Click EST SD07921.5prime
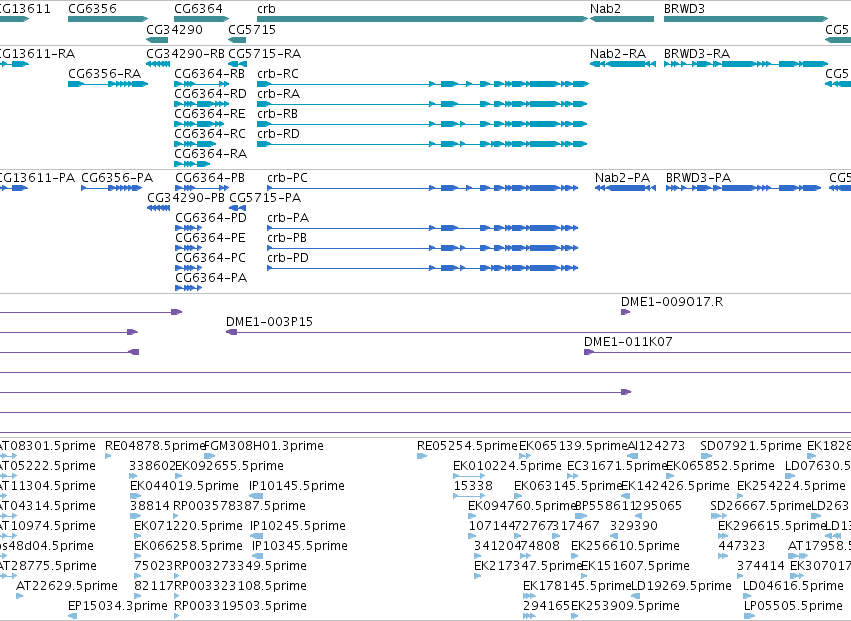The height and width of the screenshot is (621, 851). [x=751, y=446]
